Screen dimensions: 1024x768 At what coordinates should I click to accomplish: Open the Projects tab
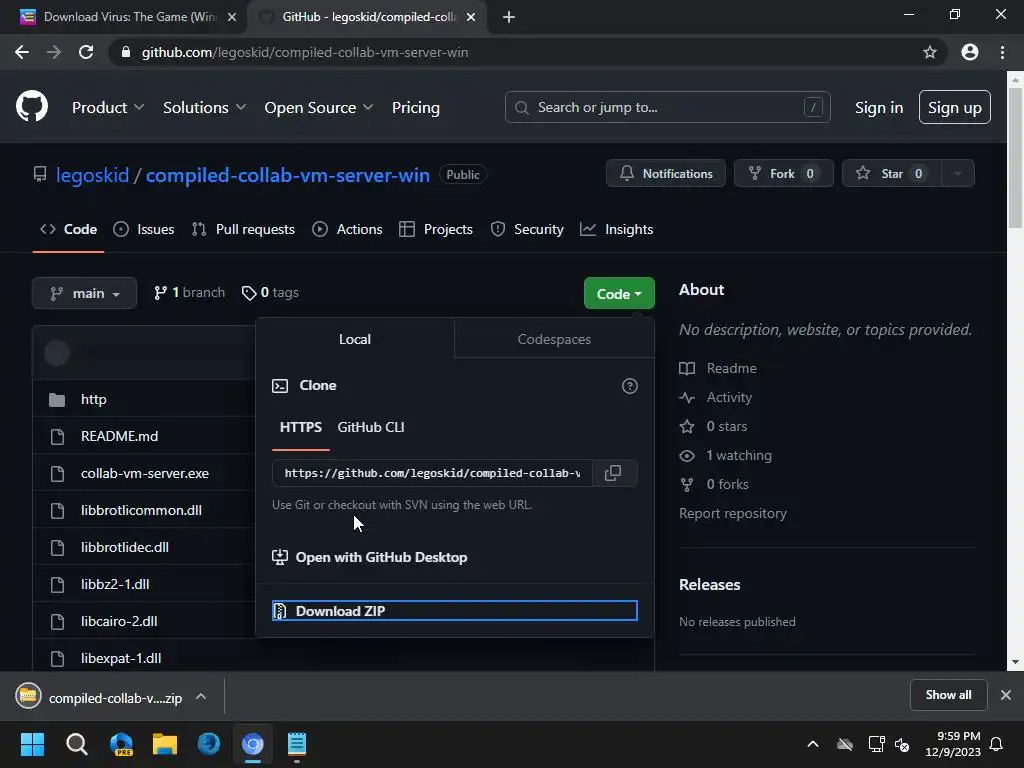[436, 229]
